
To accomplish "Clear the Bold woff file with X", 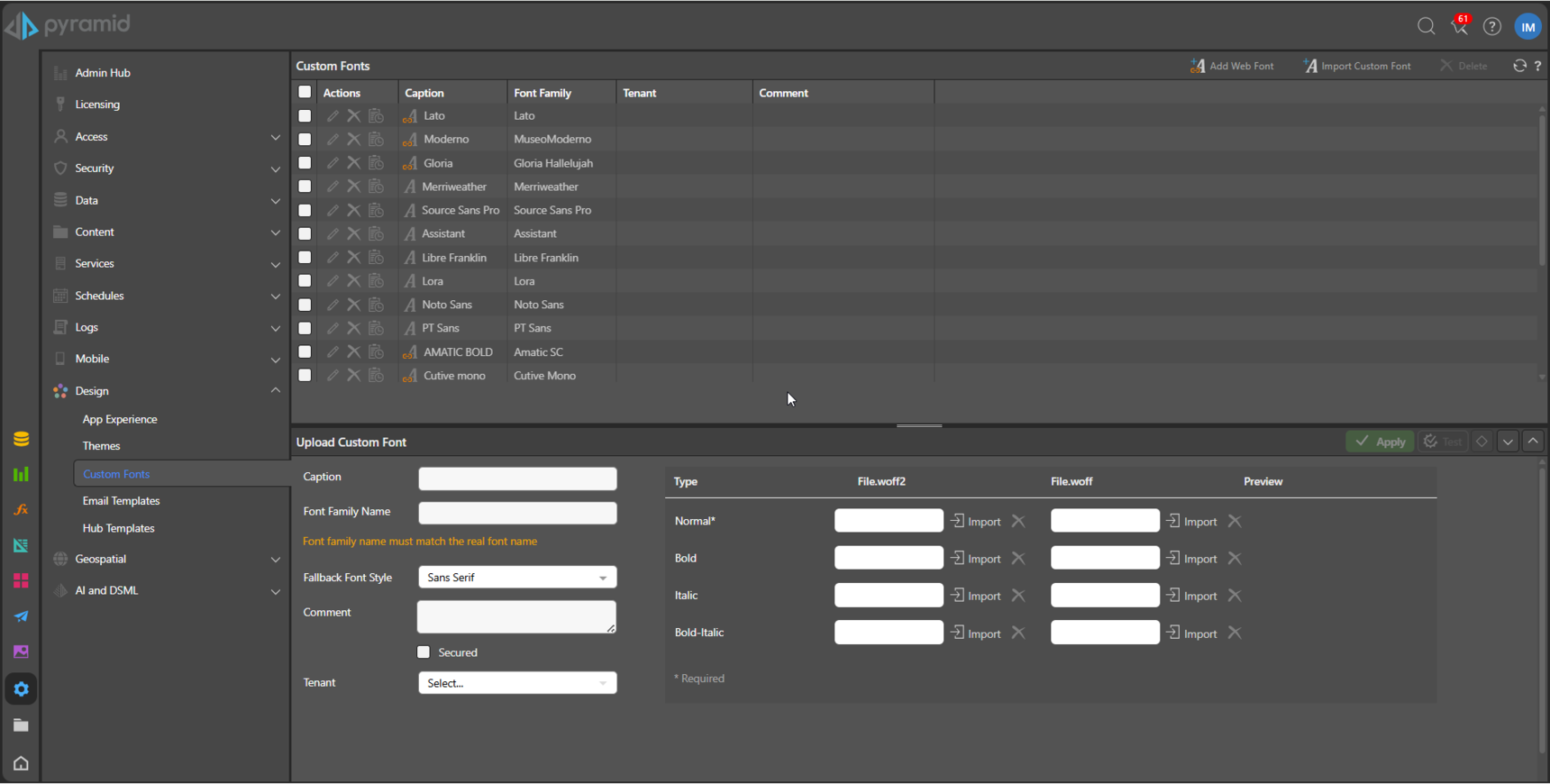I will coord(1235,559).
